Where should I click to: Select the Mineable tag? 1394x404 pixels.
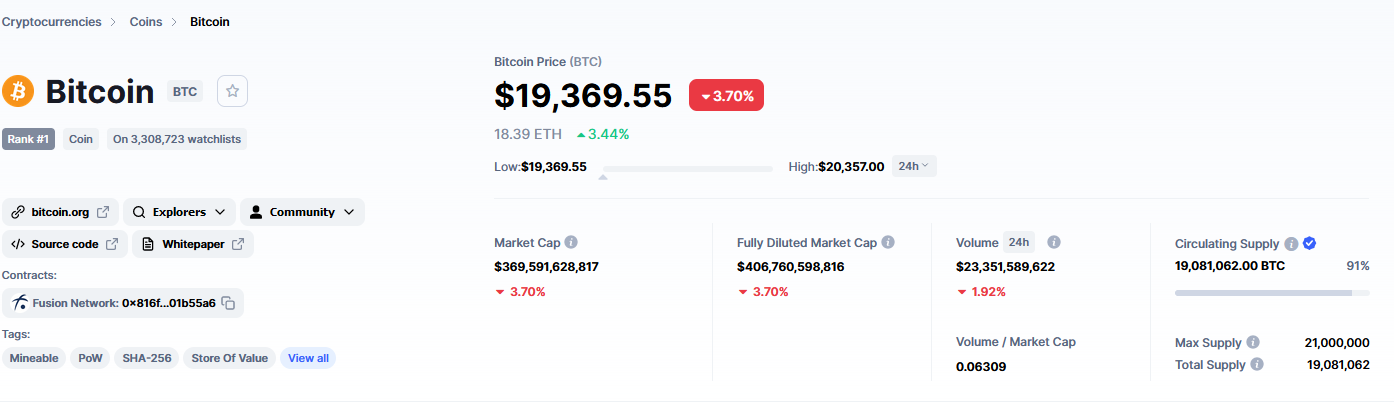tap(35, 358)
